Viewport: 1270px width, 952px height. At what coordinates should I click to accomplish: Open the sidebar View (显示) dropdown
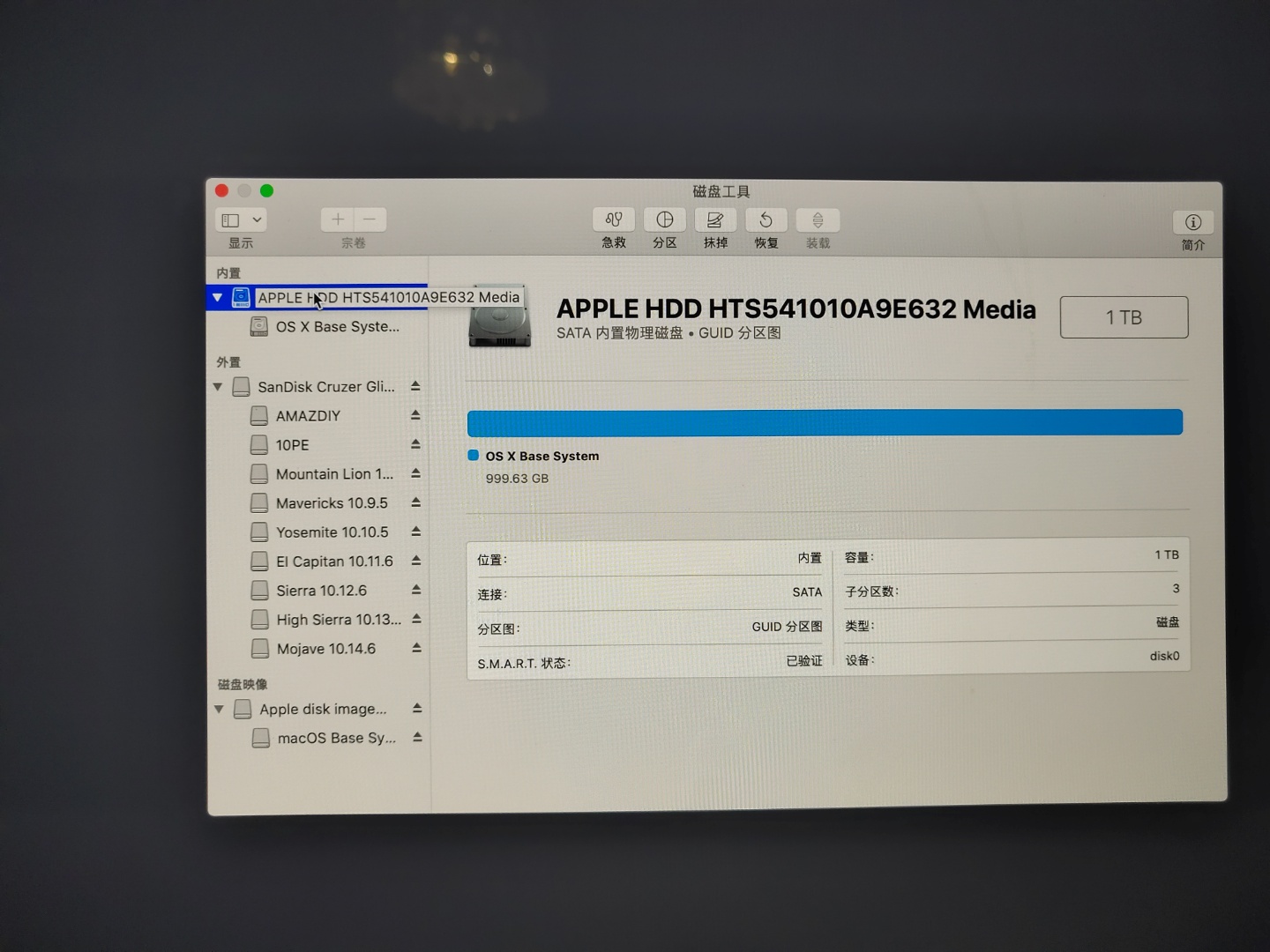coord(241,219)
